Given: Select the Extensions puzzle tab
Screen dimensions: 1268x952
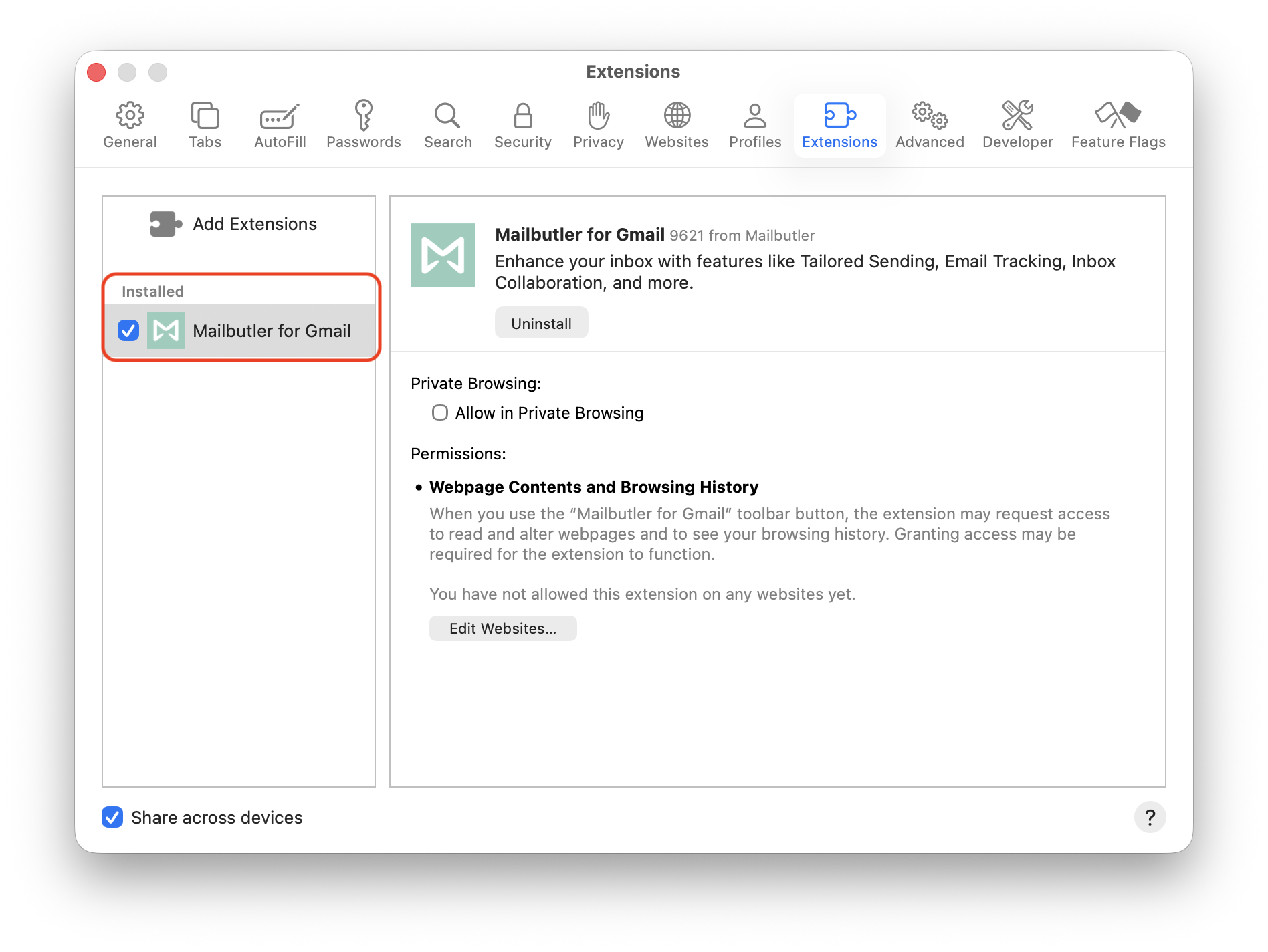Looking at the screenshot, I should tap(839, 126).
